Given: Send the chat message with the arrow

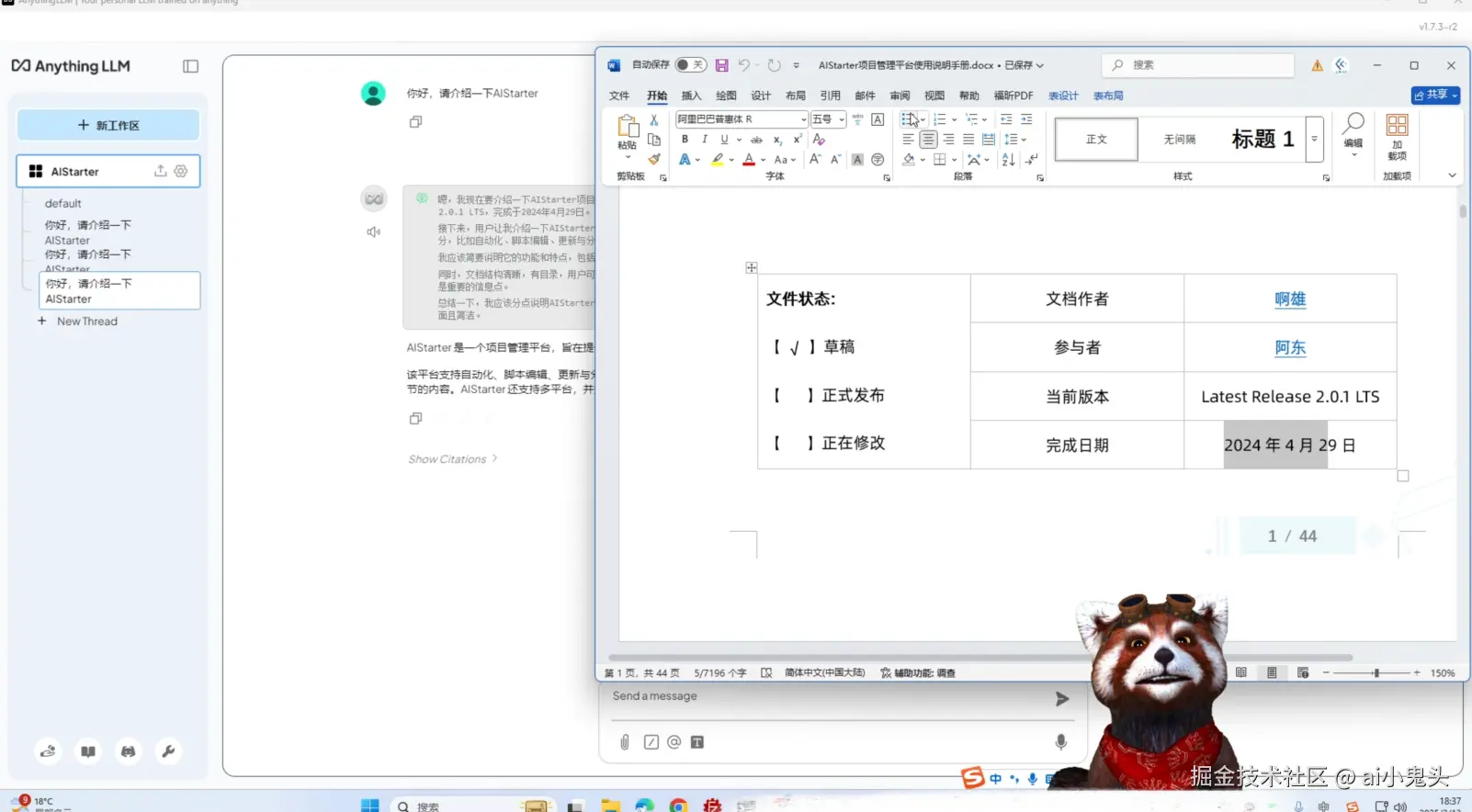Looking at the screenshot, I should point(1062,699).
